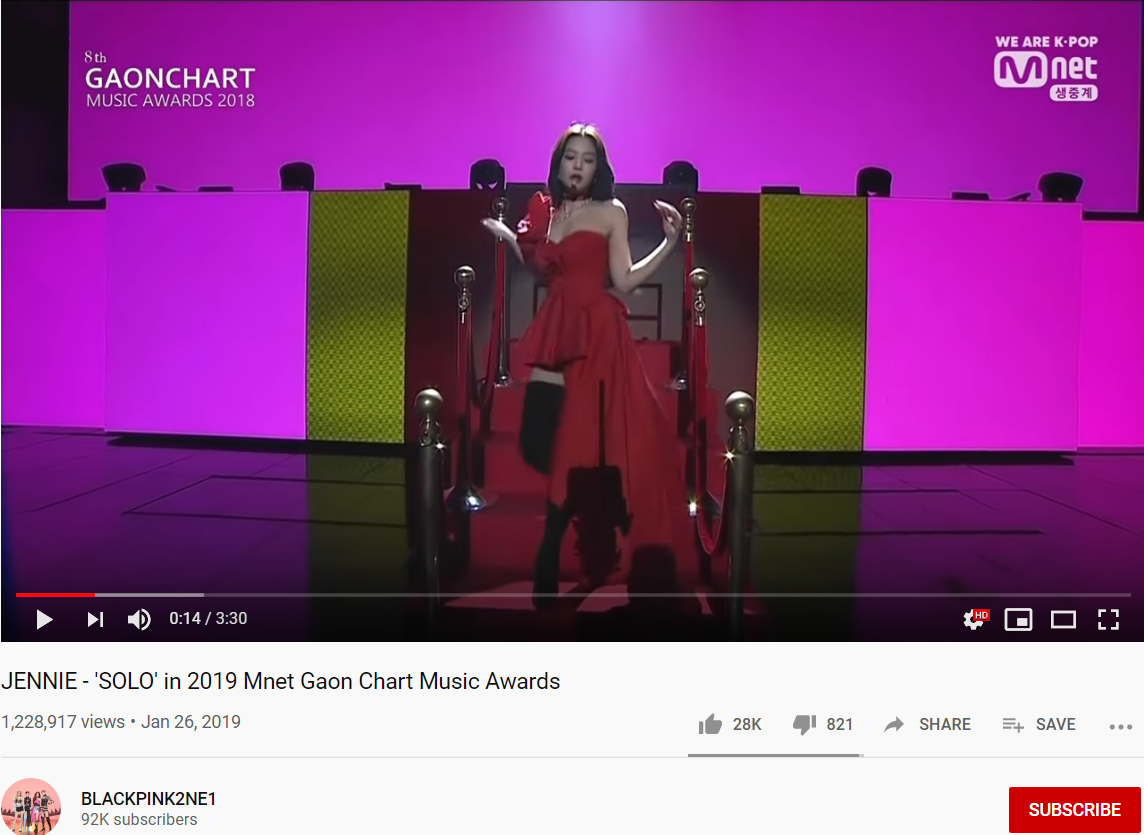The width and height of the screenshot is (1144, 835).
Task: Seek to the middle of the progress bar
Action: pos(573,595)
